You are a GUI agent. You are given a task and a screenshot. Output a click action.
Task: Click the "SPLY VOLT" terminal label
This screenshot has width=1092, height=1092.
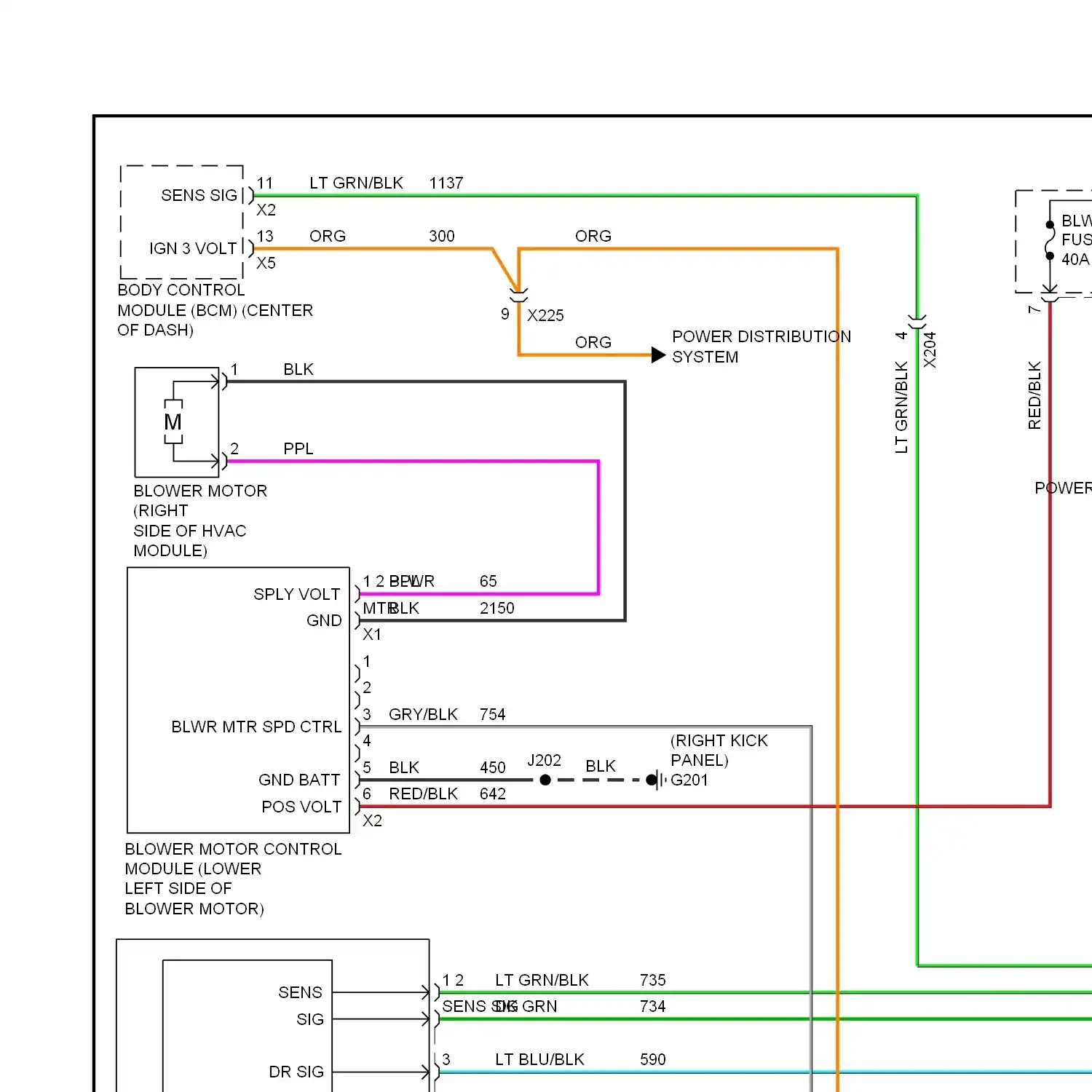[297, 595]
